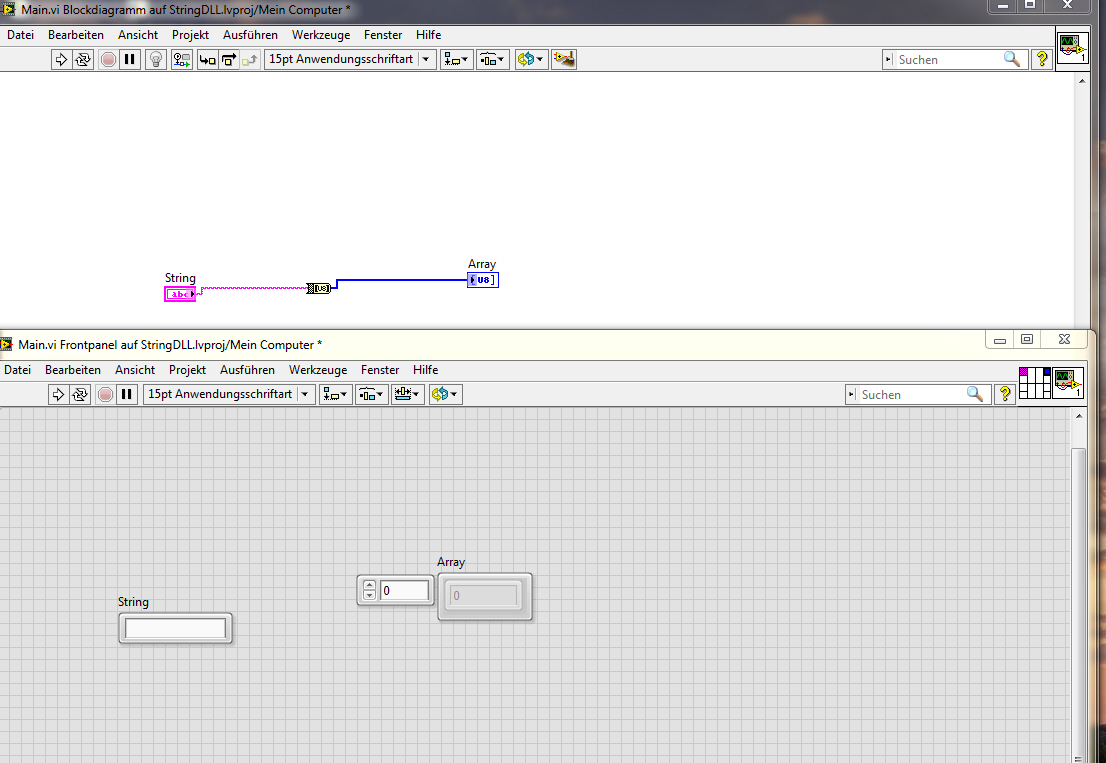Image resolution: width=1106 pixels, height=763 pixels.
Task: Click Run Continuously in Blockdiagramm toolbar
Action: tap(83, 59)
